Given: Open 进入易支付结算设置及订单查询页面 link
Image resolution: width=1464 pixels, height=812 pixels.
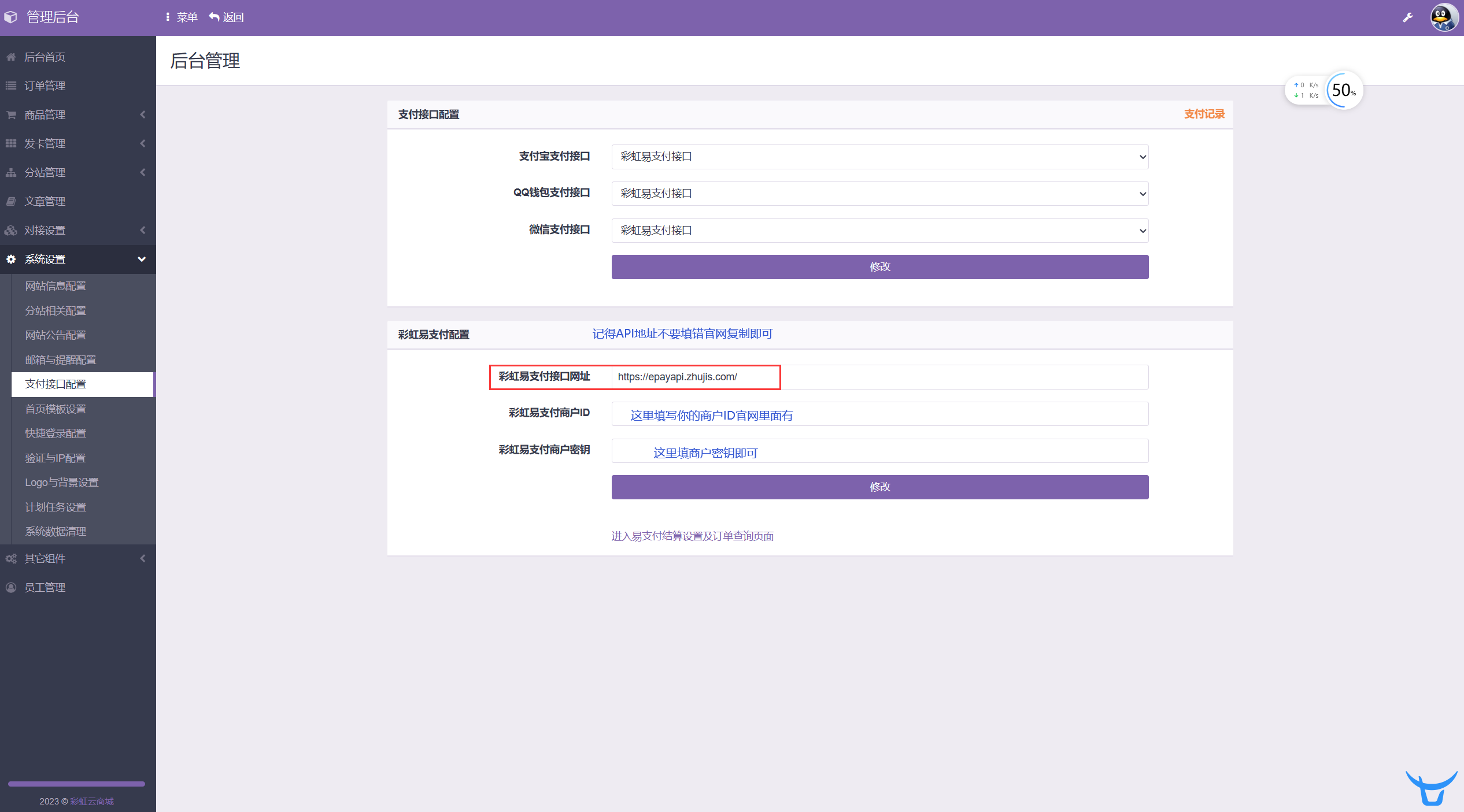Looking at the screenshot, I should (x=693, y=536).
